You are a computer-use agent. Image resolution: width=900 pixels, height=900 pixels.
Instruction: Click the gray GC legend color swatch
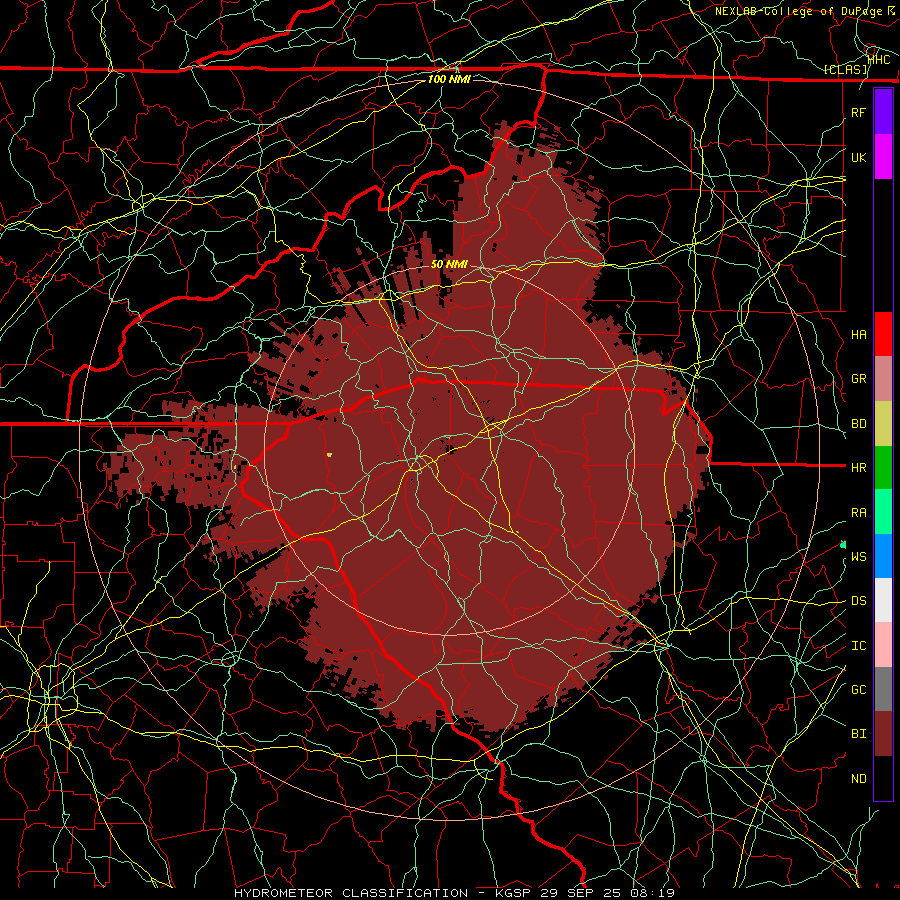pyautogui.click(x=883, y=689)
